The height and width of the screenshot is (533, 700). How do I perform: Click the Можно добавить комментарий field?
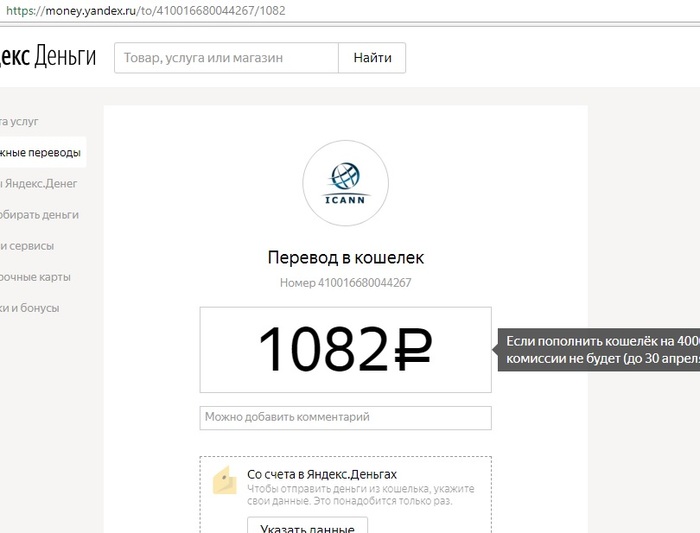[x=346, y=418]
